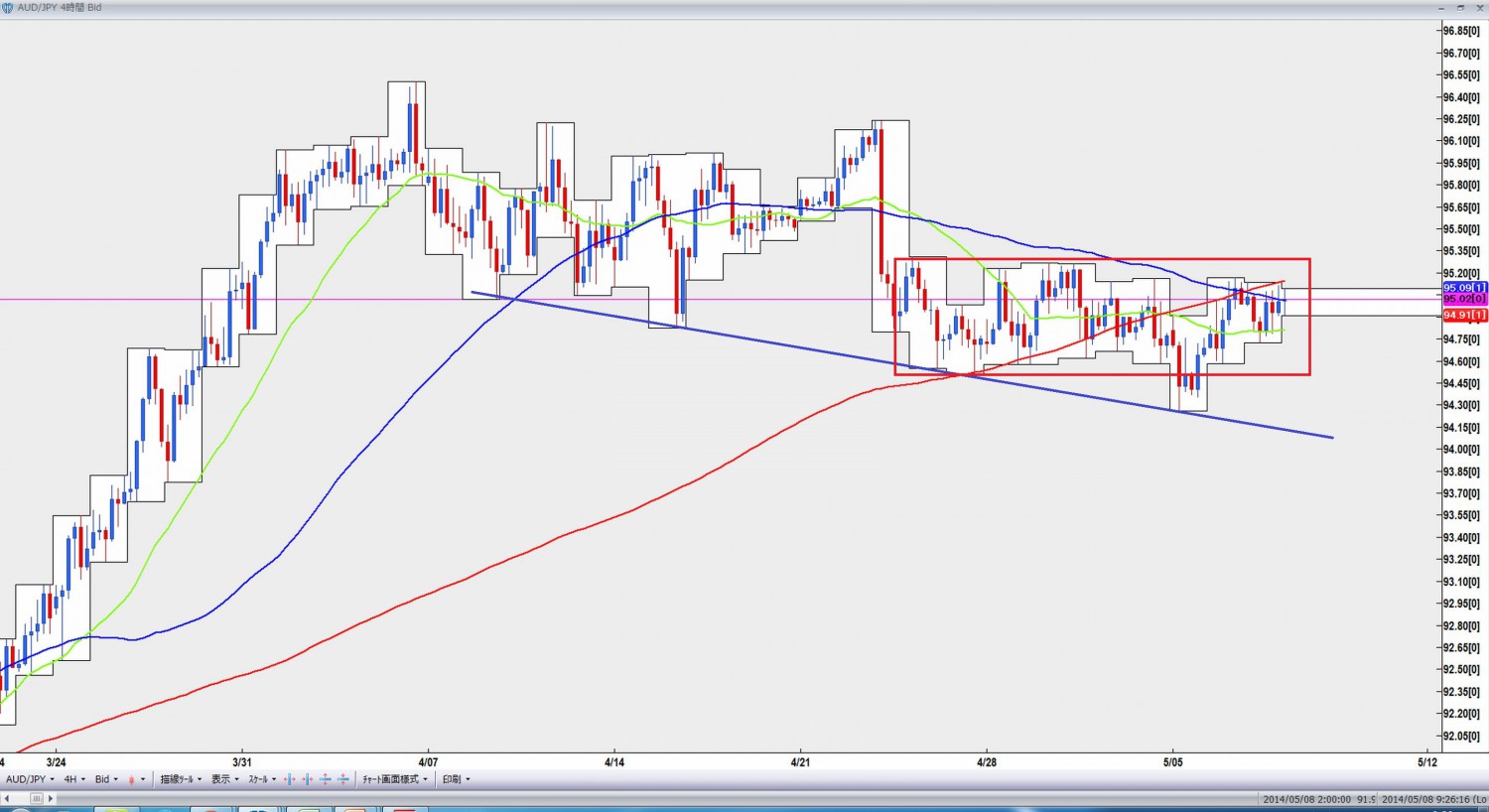Screen dimensions: 1489x812
Task: Expand the chart type dropdown arrow
Action: pos(143,780)
